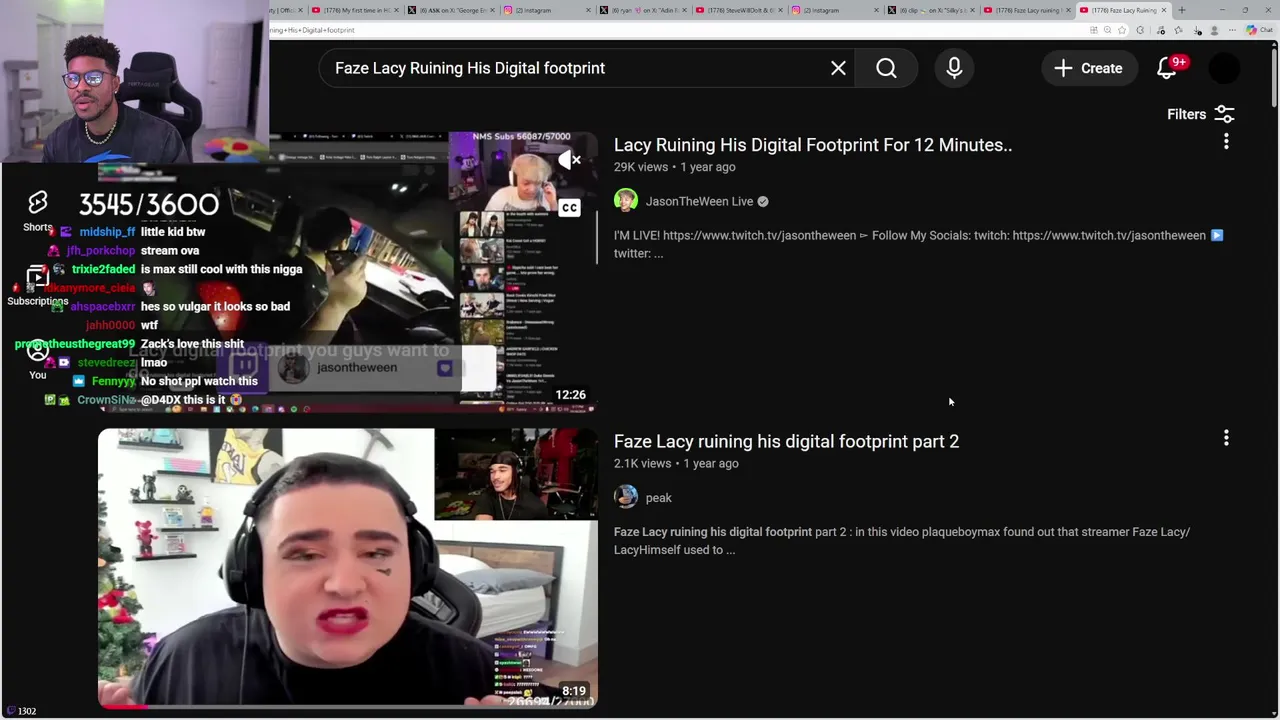This screenshot has height=720, width=1280.
Task: Open the Downloads icon in the browser toolbar
Action: point(1196,30)
